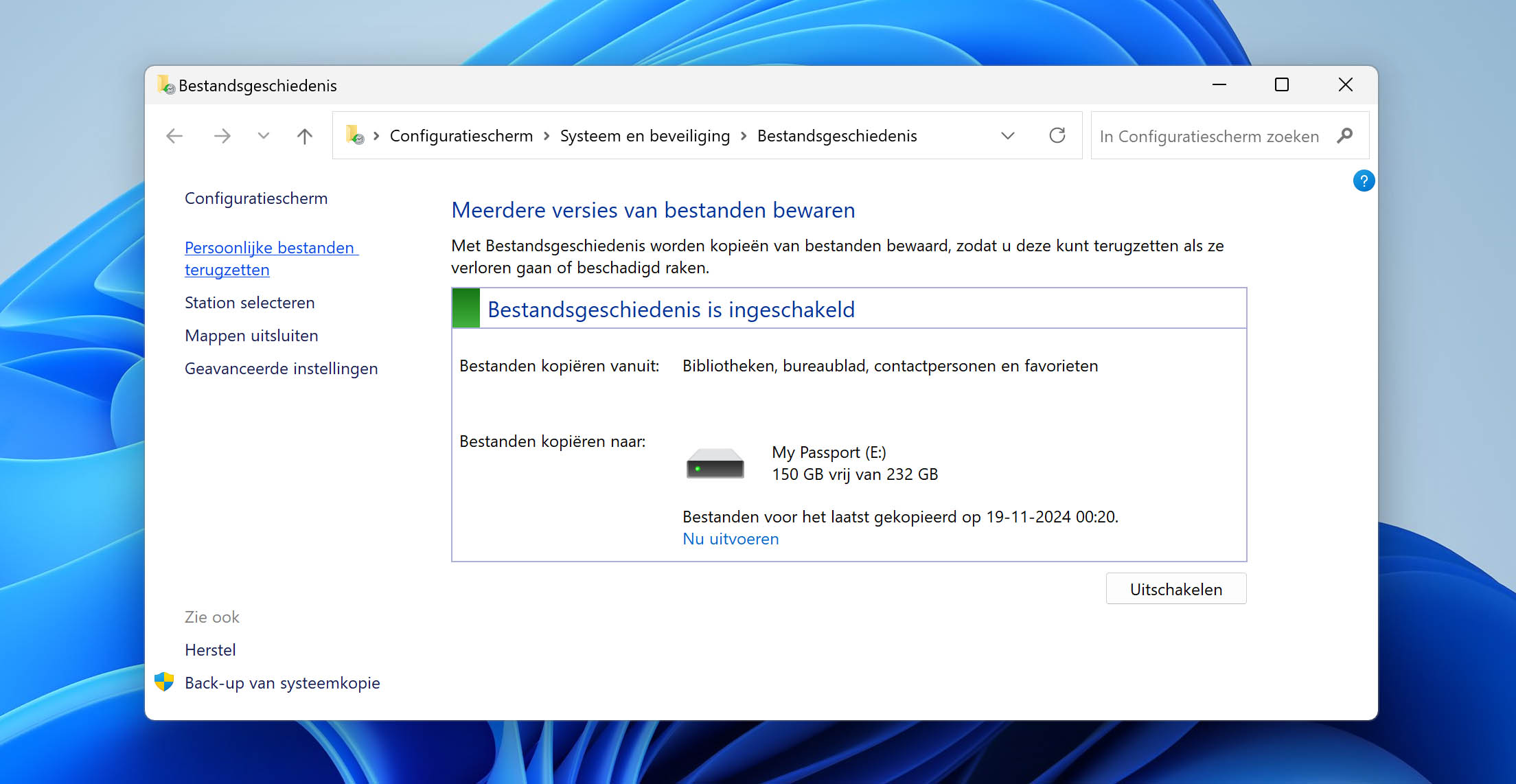Viewport: 1516px width, 784px height.
Task: Open Herstel under Zie ook
Action: (x=210, y=650)
